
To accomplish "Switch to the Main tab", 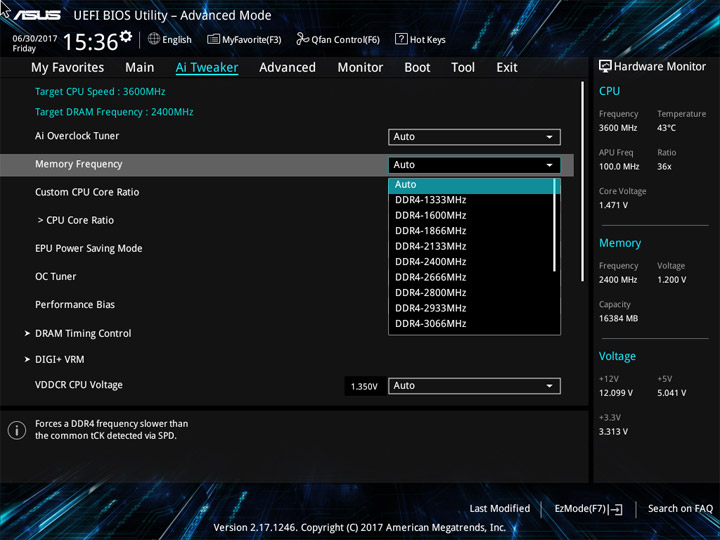I will pos(140,68).
